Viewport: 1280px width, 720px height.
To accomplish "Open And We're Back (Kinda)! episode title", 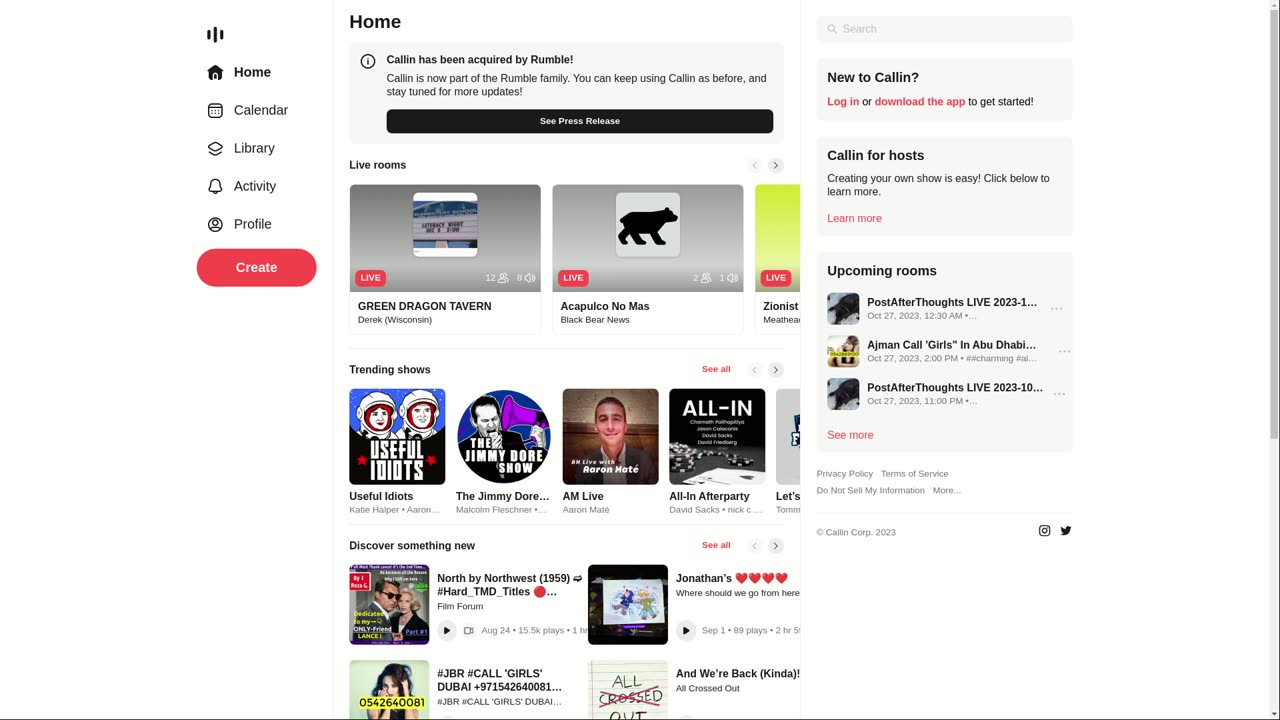I will tap(738, 674).
